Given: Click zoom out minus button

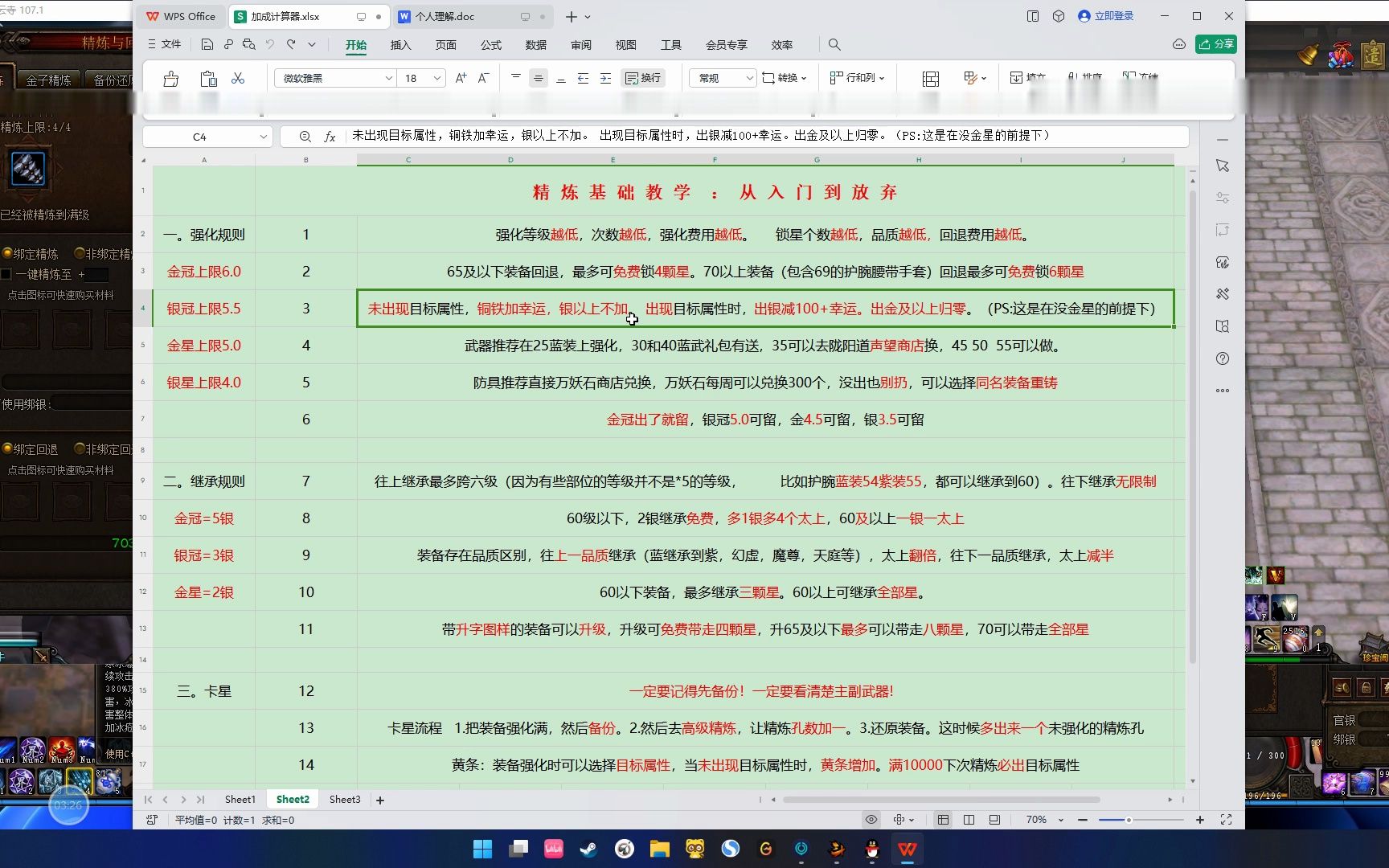Looking at the screenshot, I should pos(1083,820).
